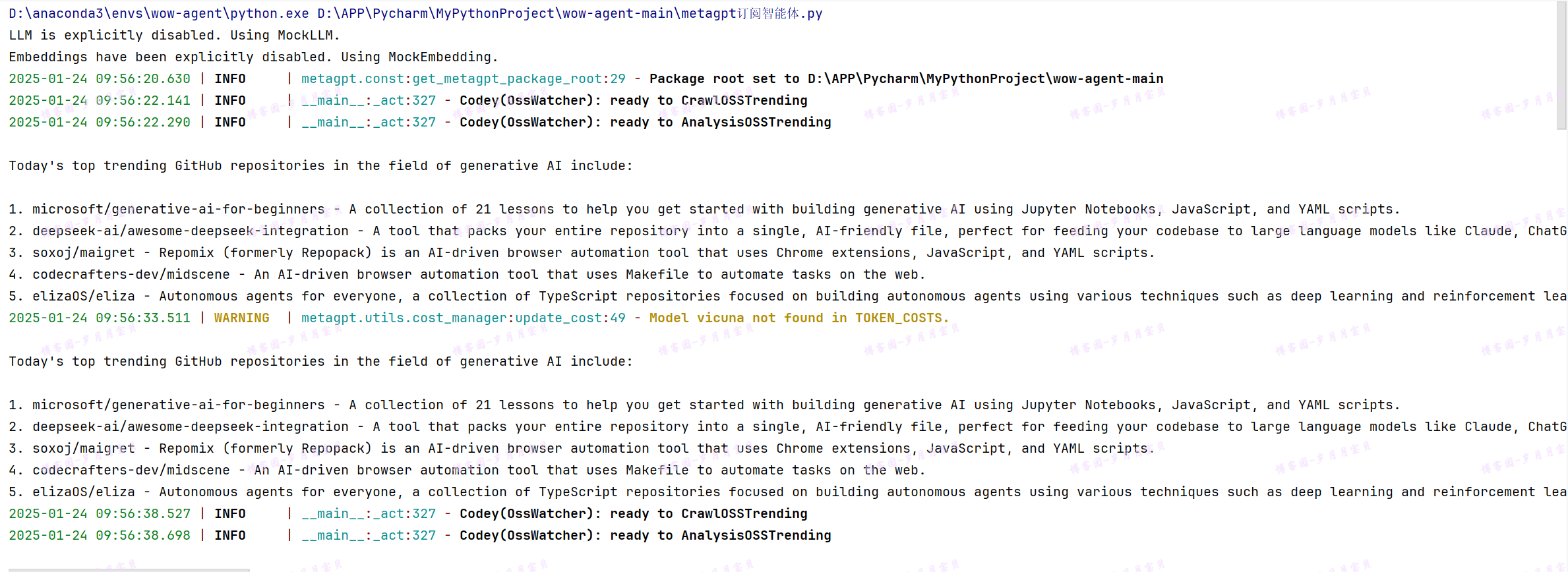Screen dimensions: 1568x572
Task: Click the yellow WARNING log level label
Action: (x=241, y=318)
